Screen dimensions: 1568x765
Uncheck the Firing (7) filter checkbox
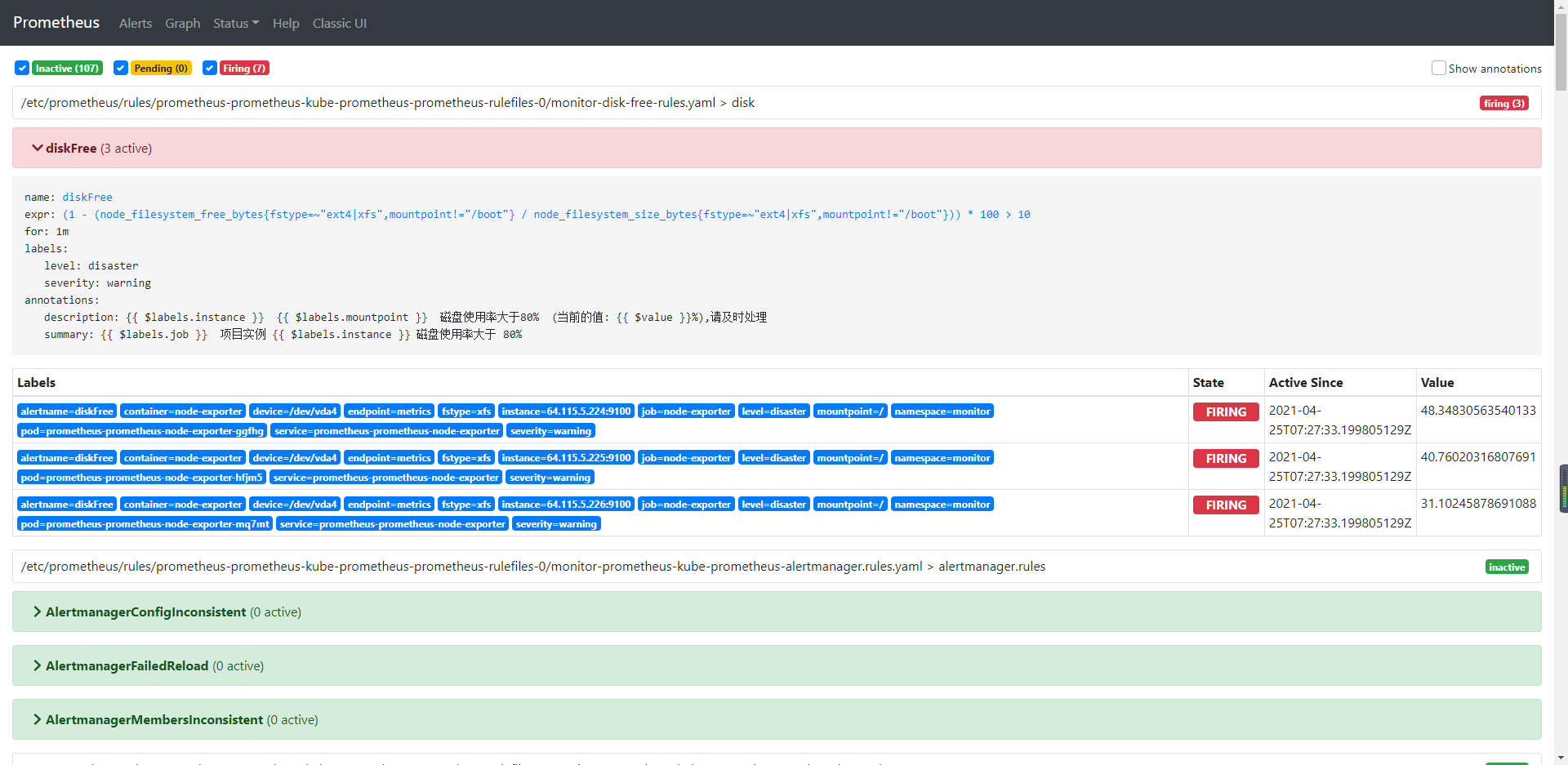210,68
